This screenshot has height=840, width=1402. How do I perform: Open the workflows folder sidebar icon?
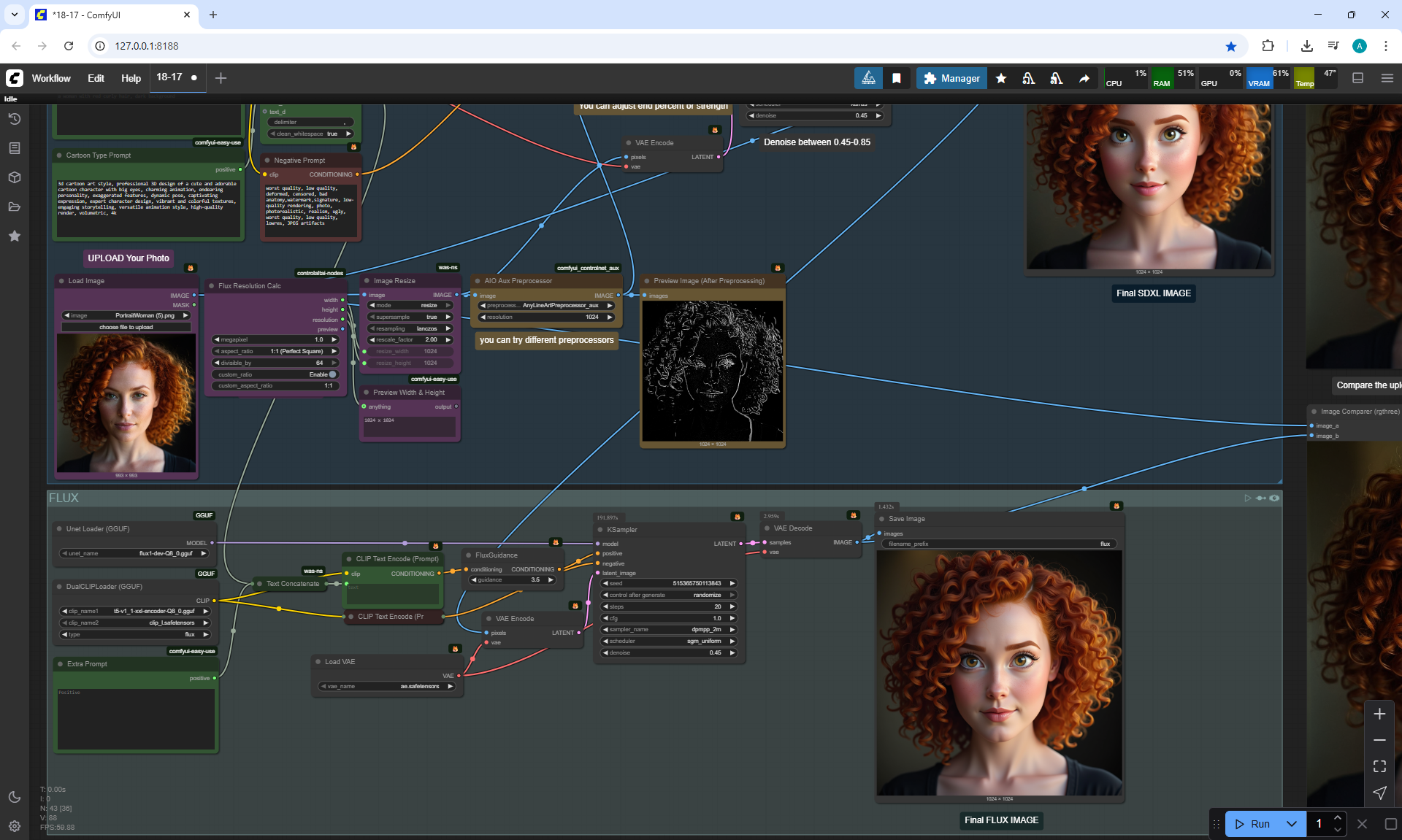click(15, 207)
